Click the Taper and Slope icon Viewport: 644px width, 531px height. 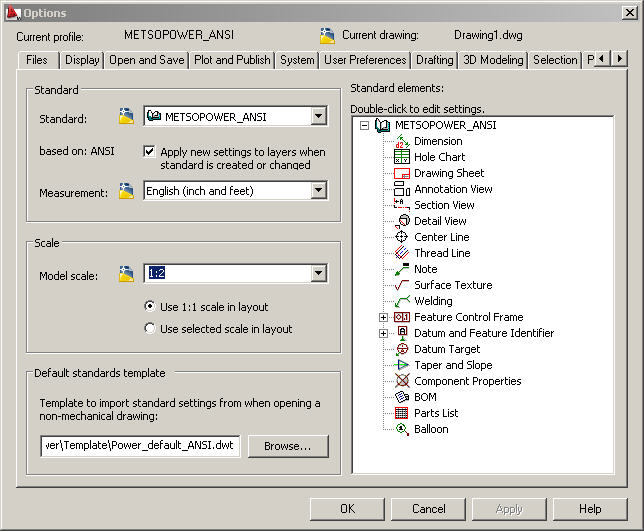(x=402, y=365)
